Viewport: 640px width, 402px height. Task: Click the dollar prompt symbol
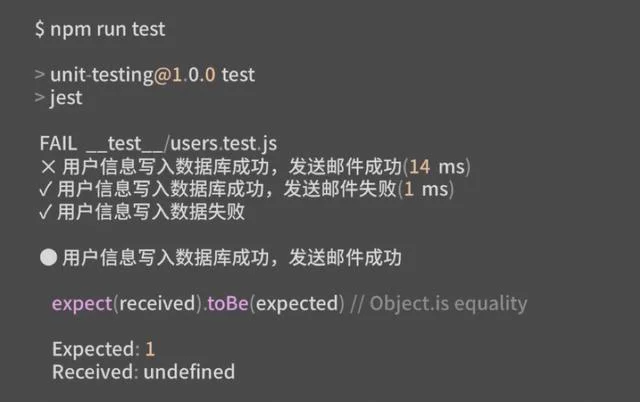pos(40,29)
